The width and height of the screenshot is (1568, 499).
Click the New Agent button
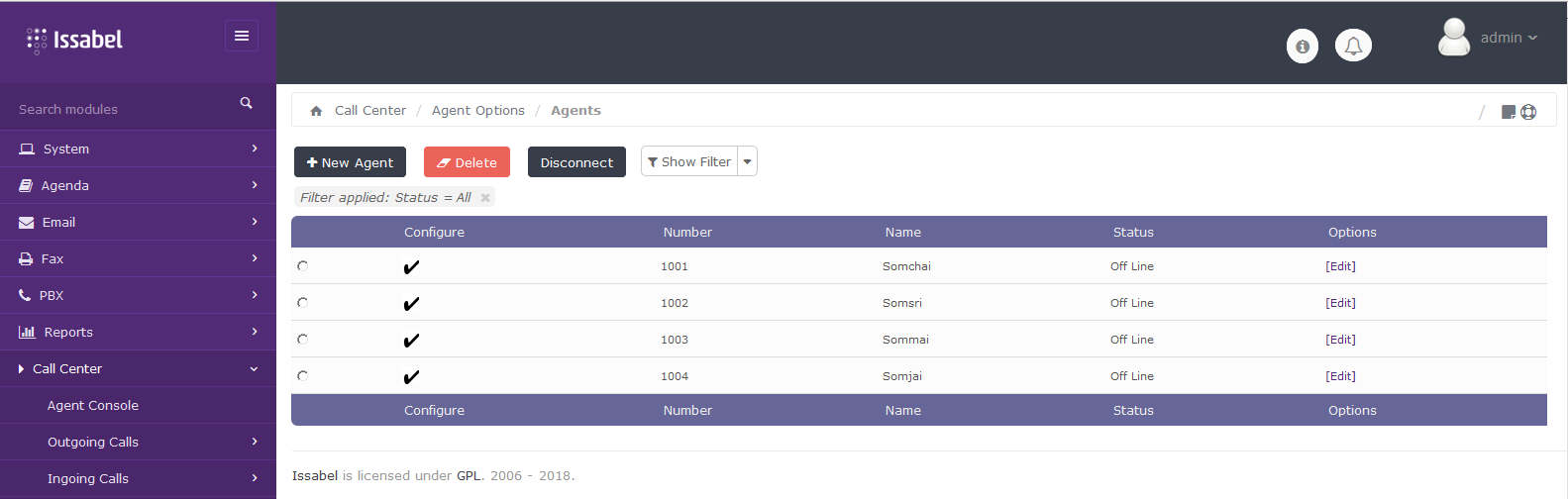[x=350, y=162]
